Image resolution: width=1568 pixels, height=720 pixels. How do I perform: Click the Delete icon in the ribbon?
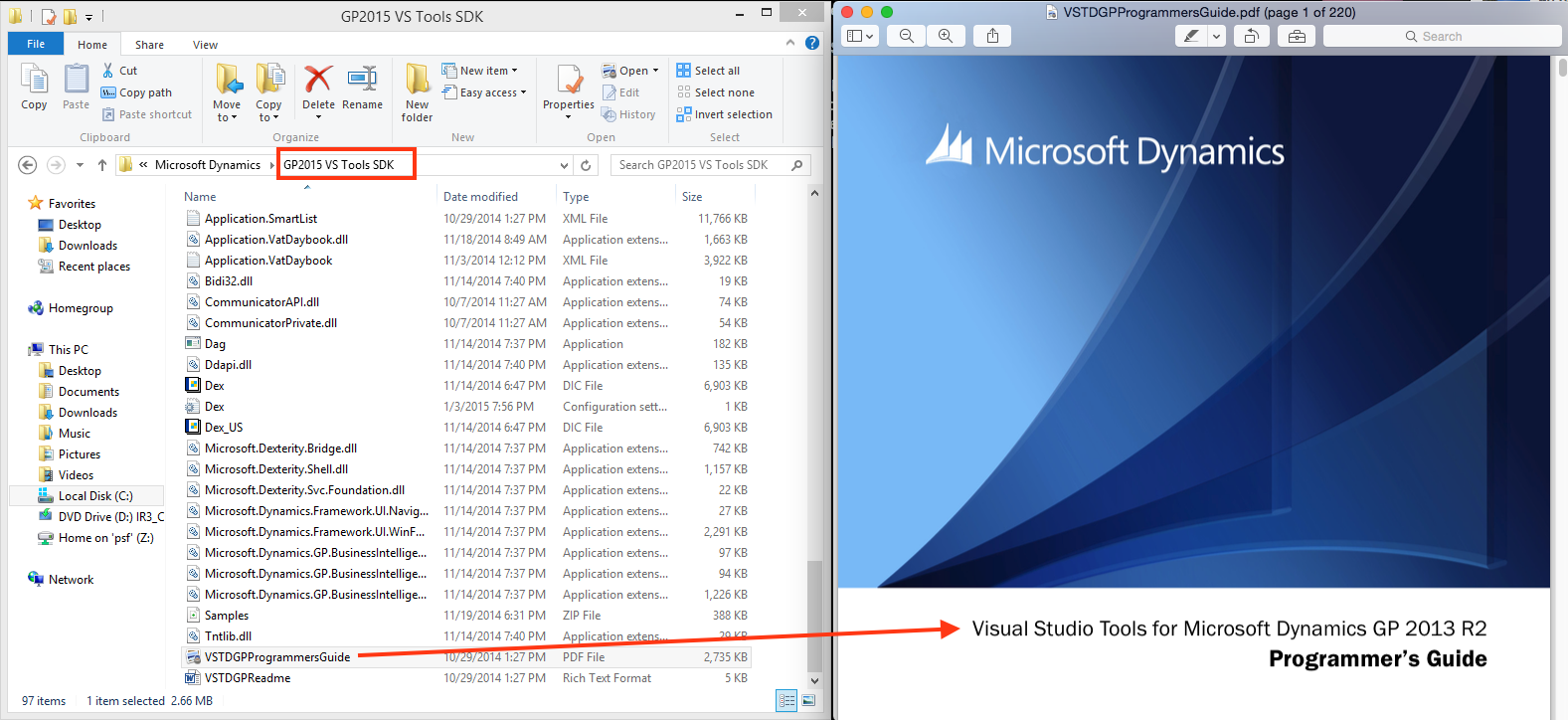318,88
